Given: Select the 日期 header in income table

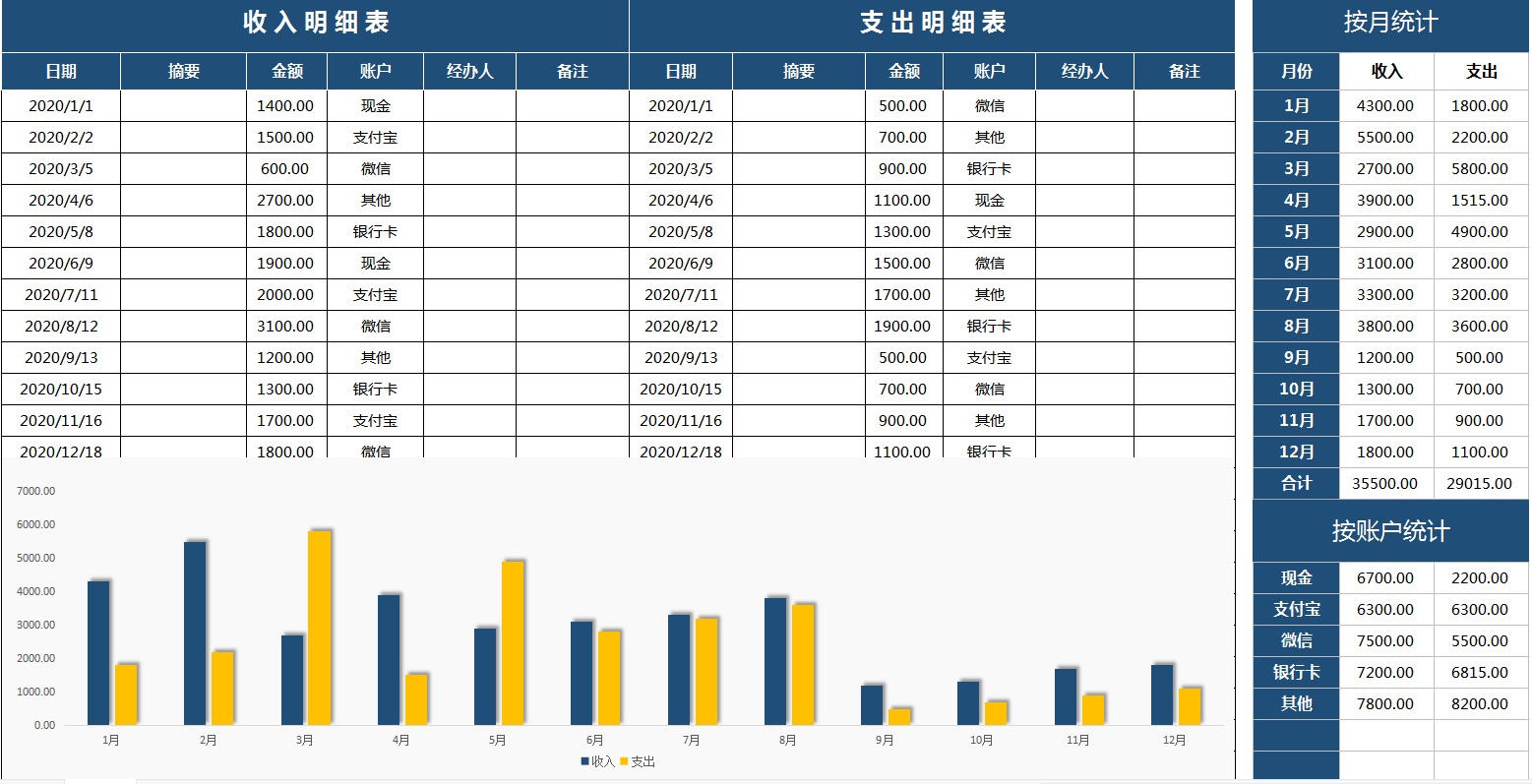Looking at the screenshot, I should [61, 71].
